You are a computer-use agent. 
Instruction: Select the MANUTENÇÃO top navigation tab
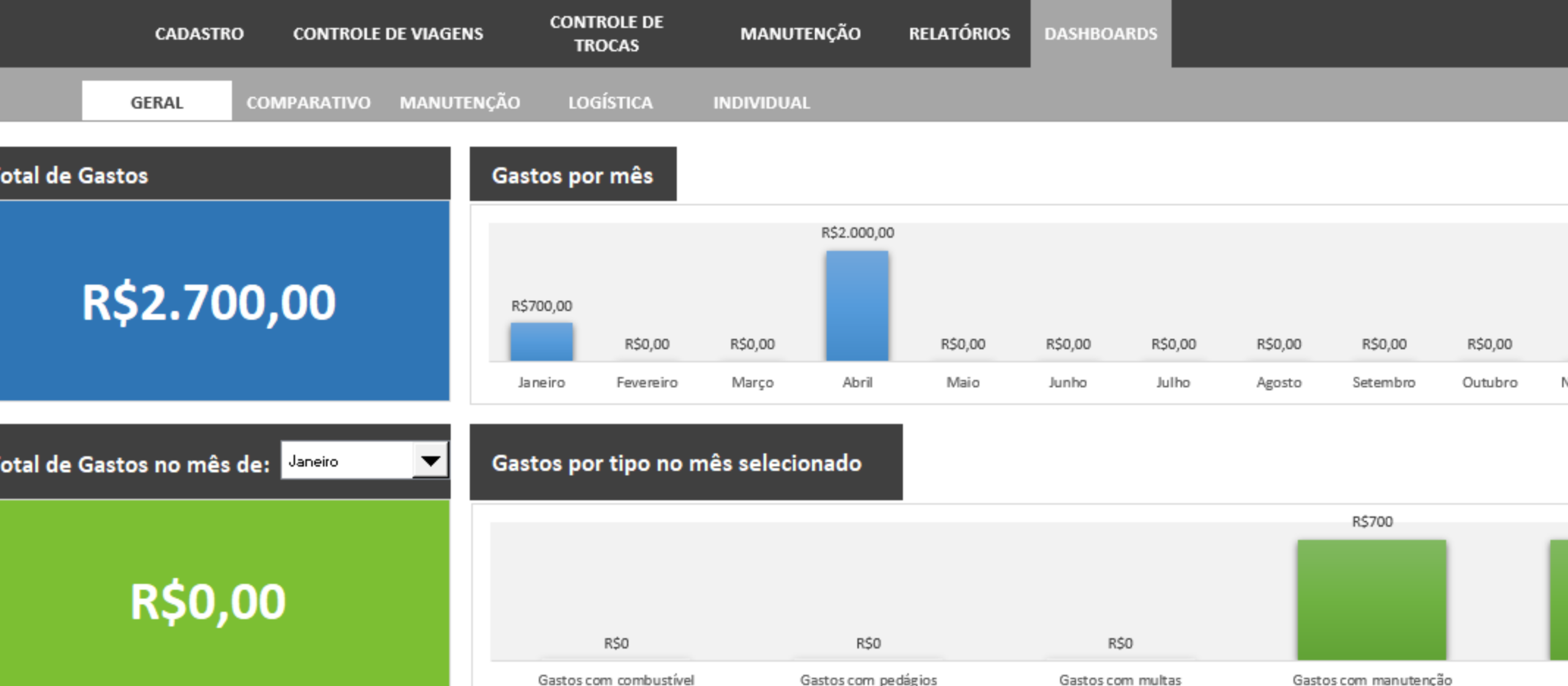click(x=800, y=34)
